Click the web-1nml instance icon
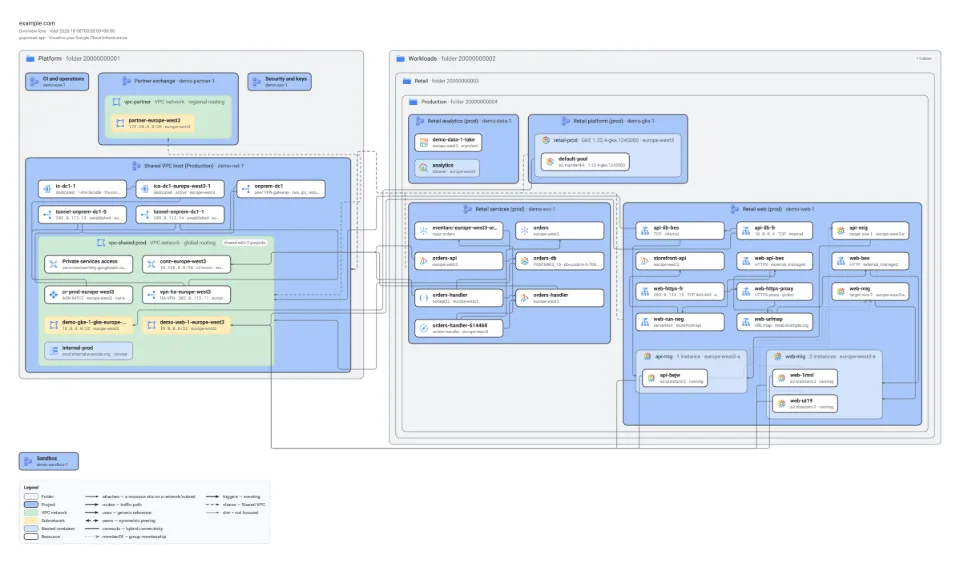Screen dimensions: 960x563 click(x=781, y=378)
